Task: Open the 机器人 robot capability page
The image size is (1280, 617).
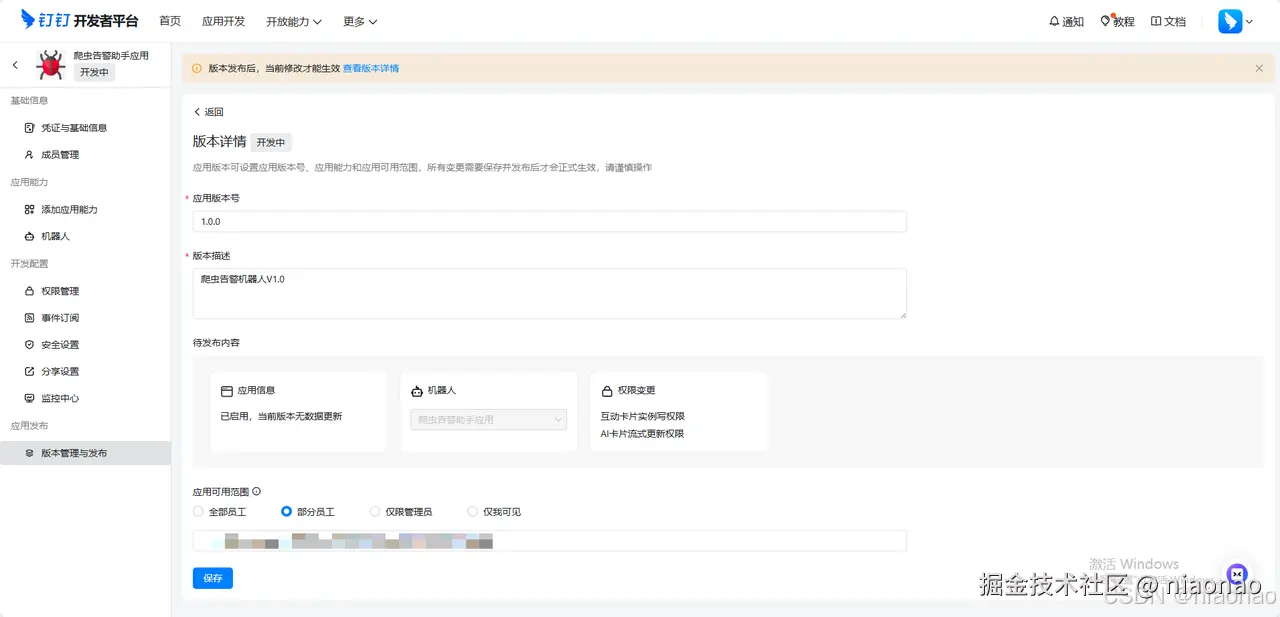Action: tap(55, 236)
